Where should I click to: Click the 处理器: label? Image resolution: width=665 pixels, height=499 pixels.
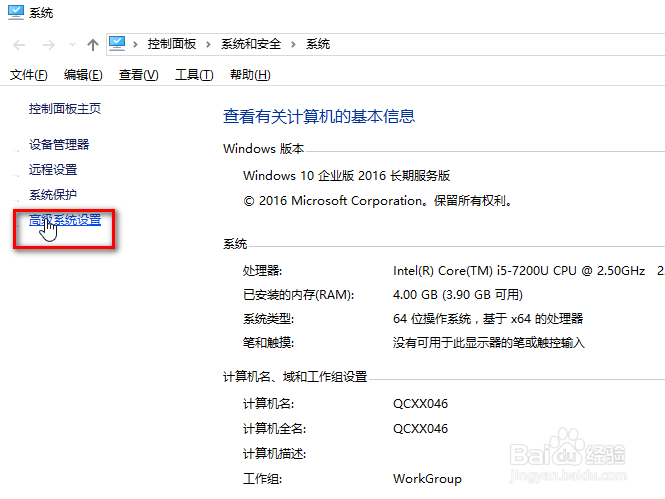click(262, 270)
